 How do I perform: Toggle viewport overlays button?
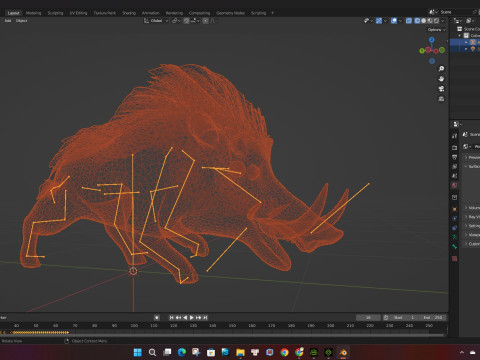[x=394, y=21]
